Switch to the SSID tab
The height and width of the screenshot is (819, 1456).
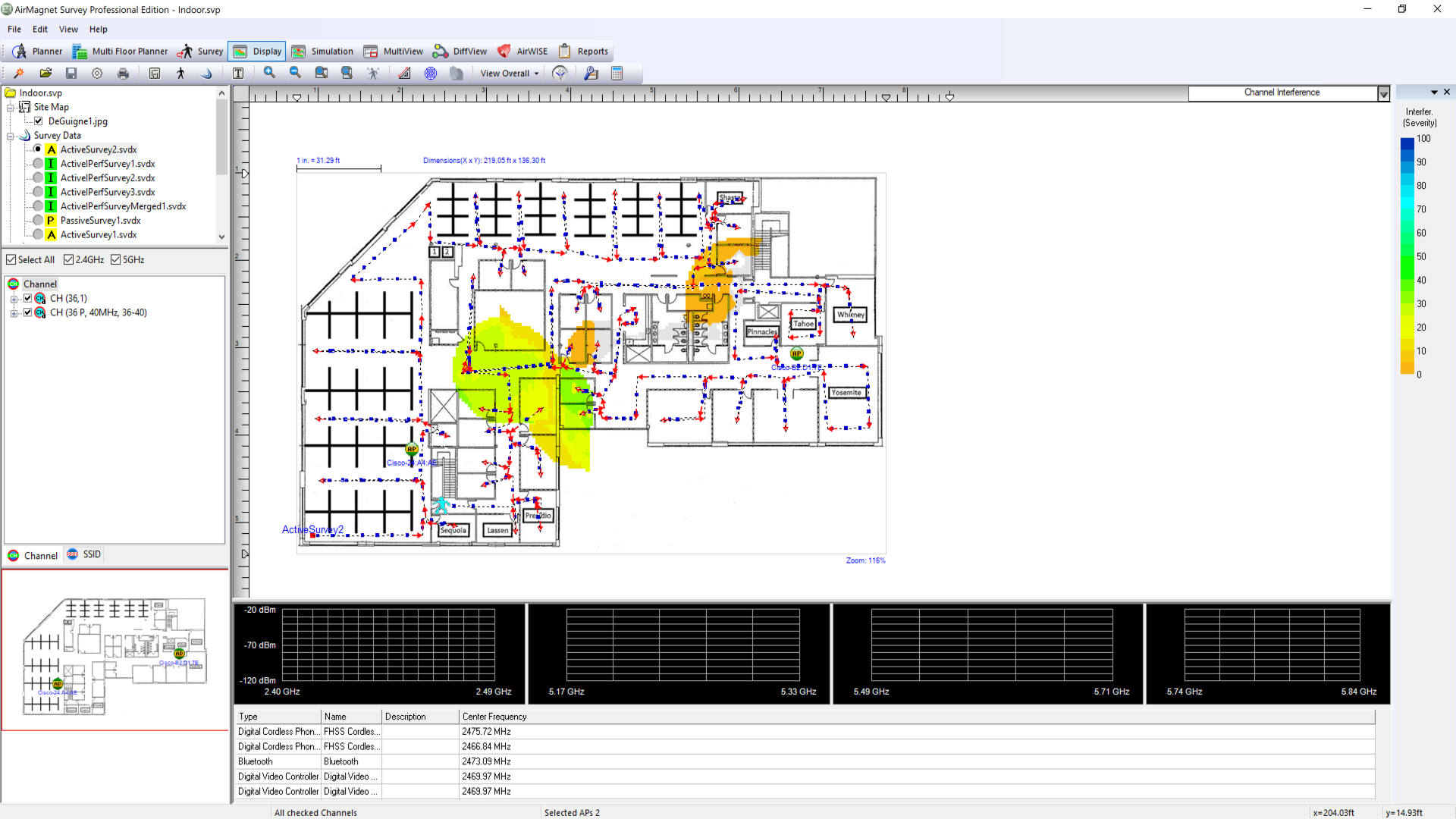84,555
